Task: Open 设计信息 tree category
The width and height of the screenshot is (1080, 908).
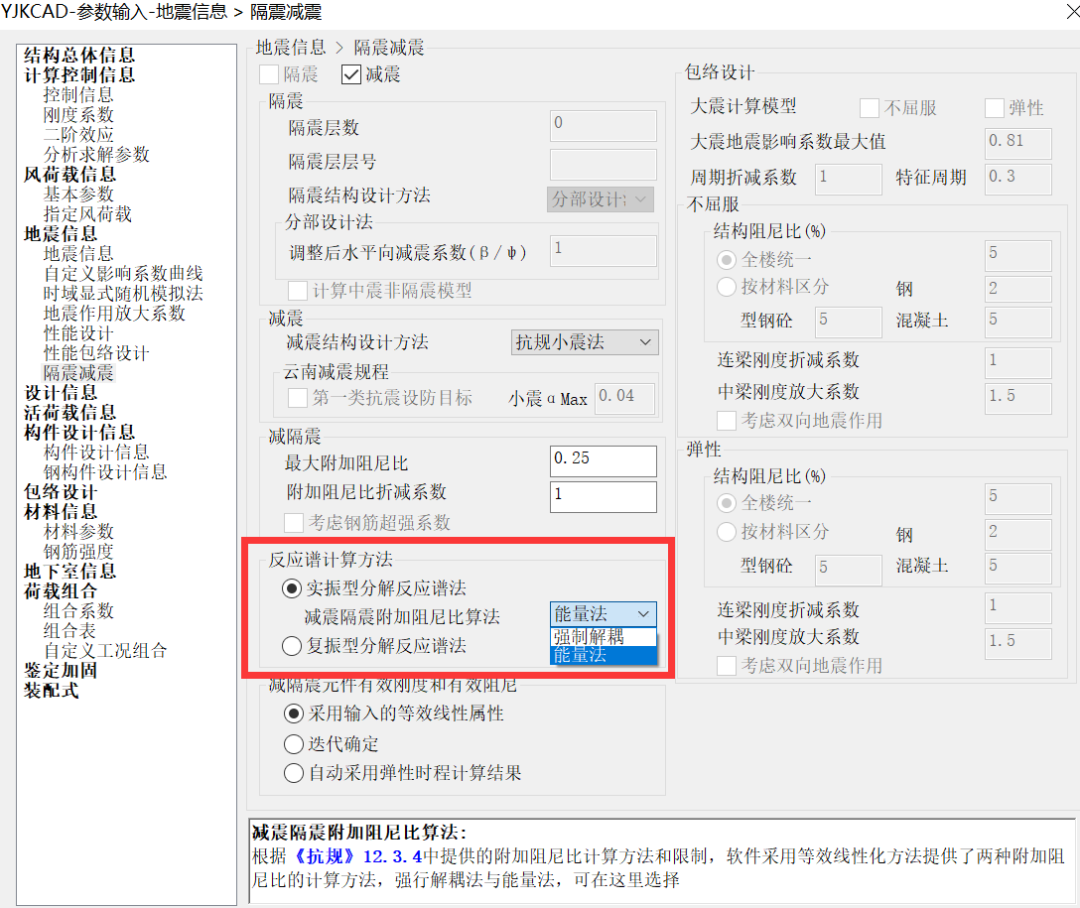Action: click(x=61, y=393)
